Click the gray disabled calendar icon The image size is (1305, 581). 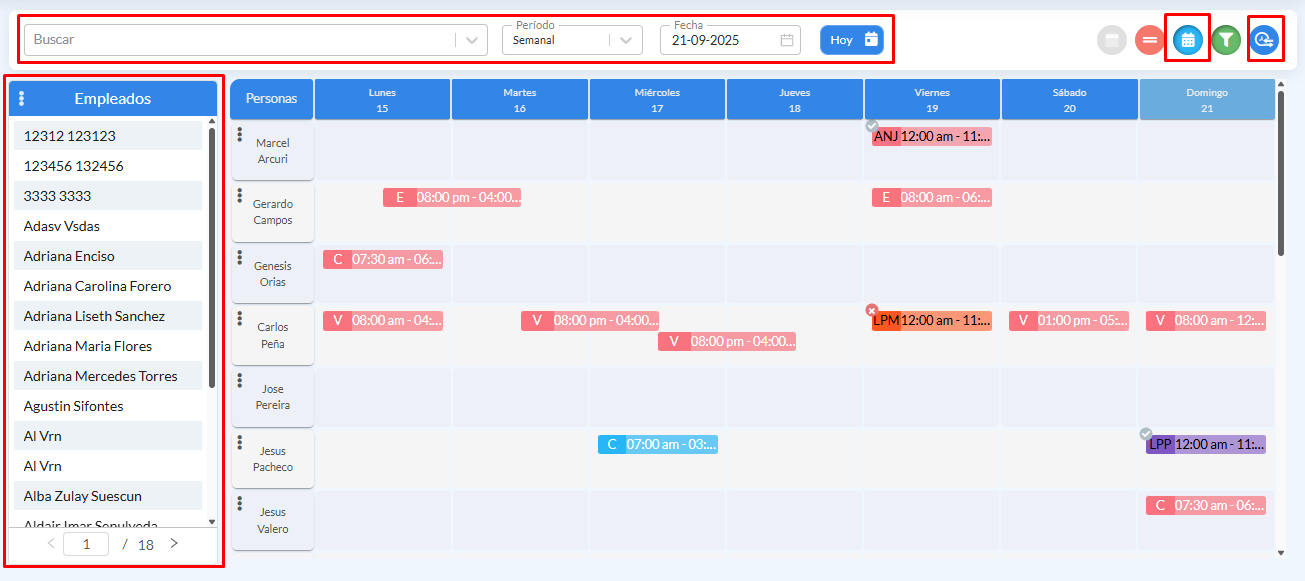1112,40
